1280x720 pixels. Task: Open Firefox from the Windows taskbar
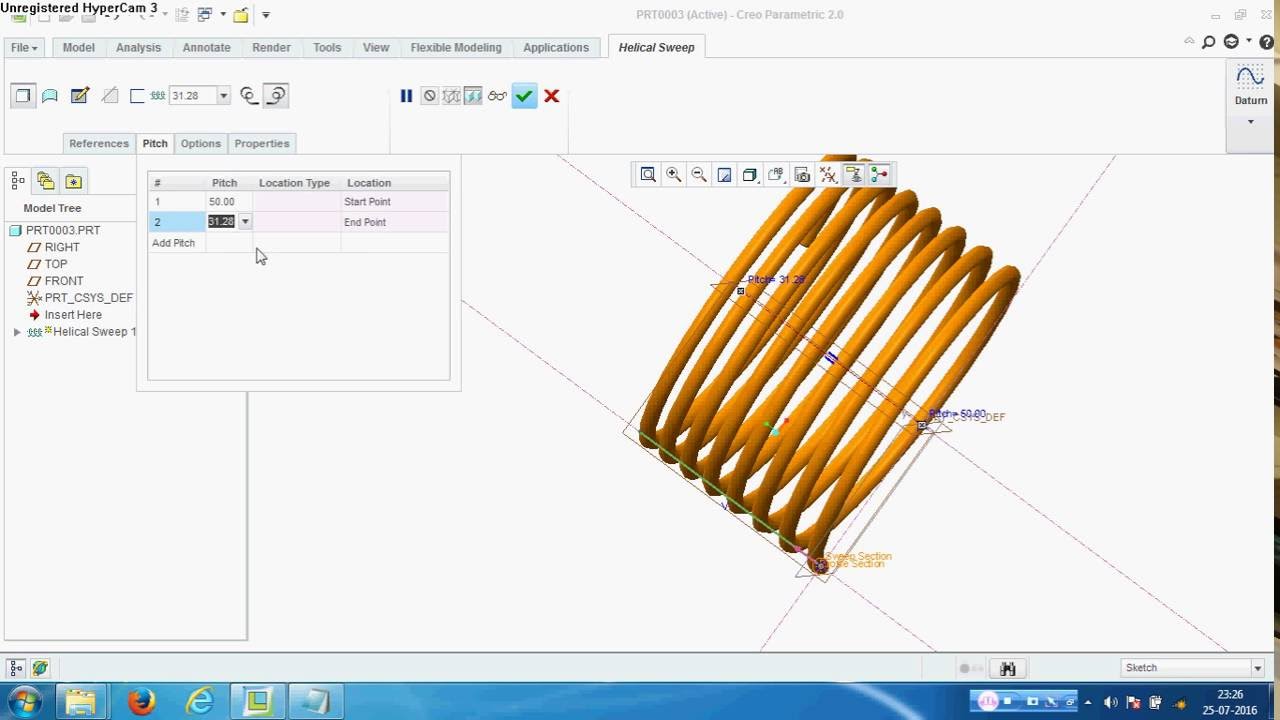tap(141, 702)
